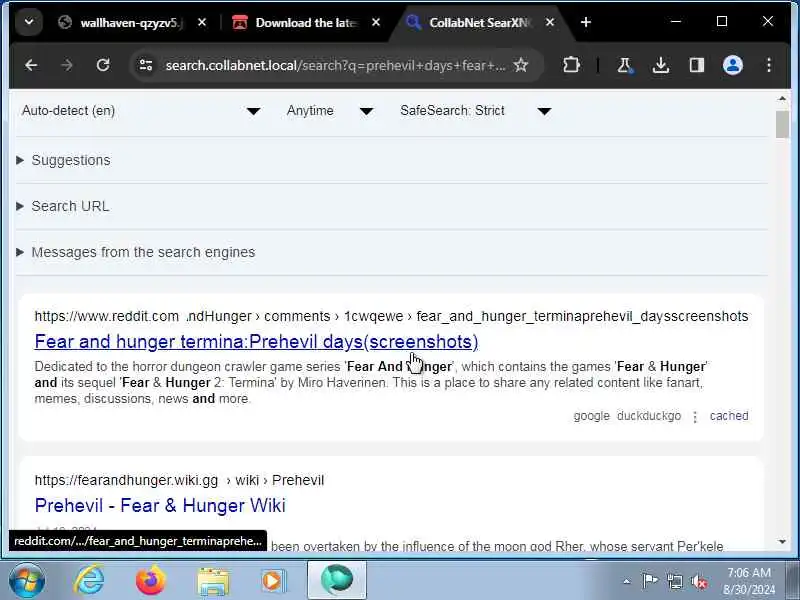
Task: Open the muted volume tray icon
Action: 699,582
